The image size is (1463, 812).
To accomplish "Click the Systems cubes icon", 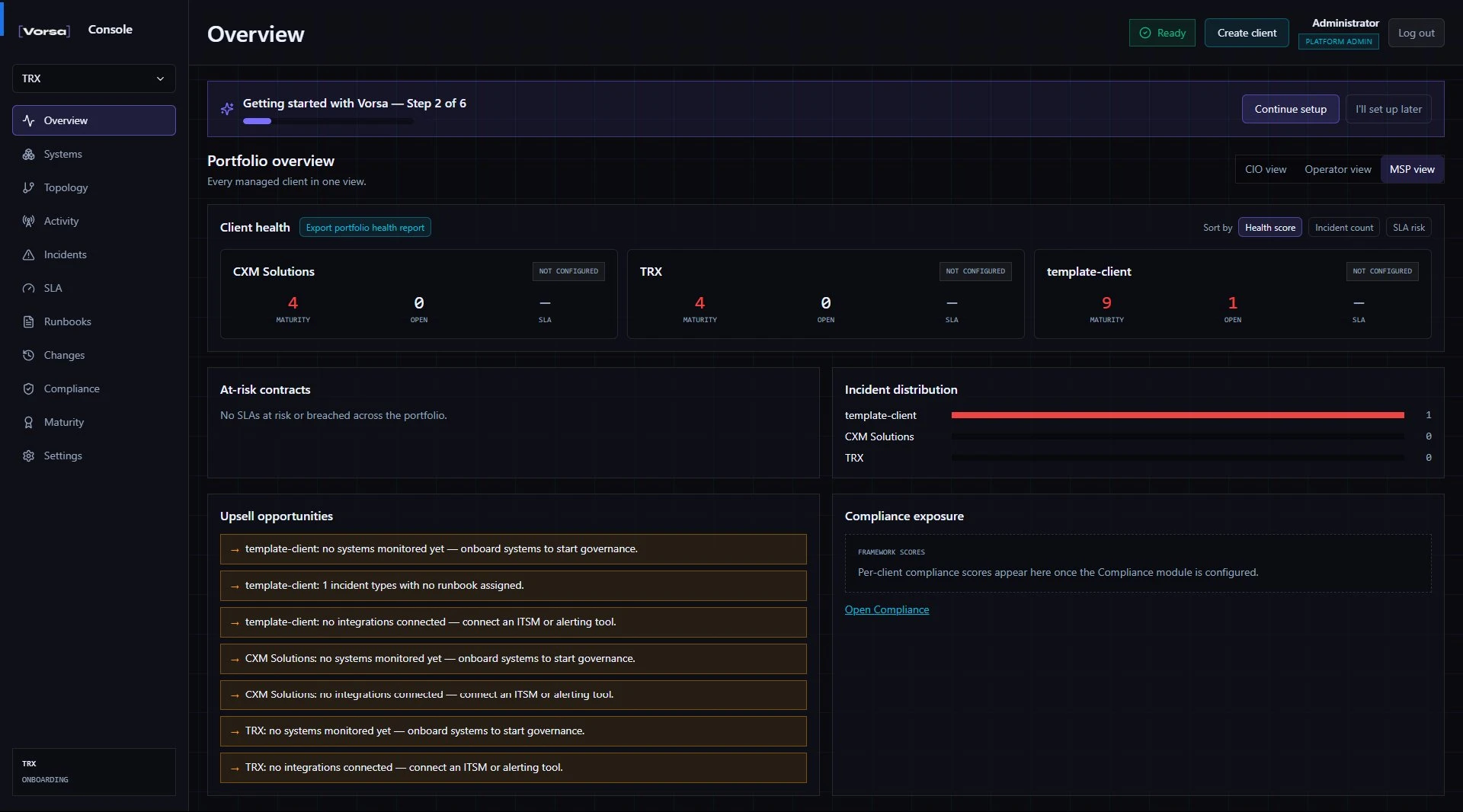I will pos(29,154).
